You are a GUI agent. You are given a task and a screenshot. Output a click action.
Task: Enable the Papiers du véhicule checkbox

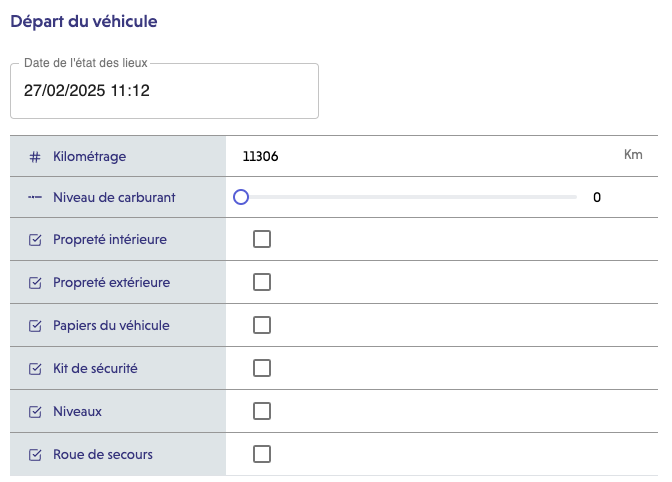262,325
